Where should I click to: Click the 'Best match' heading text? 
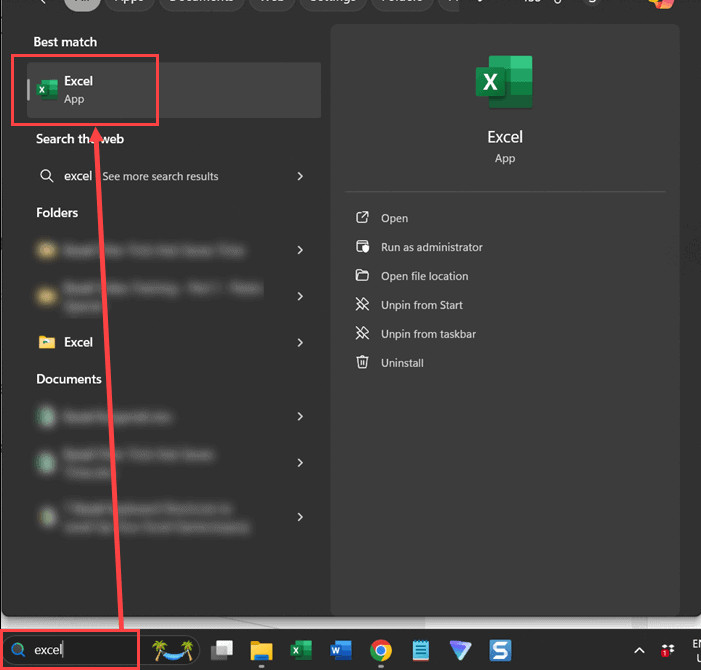click(65, 42)
